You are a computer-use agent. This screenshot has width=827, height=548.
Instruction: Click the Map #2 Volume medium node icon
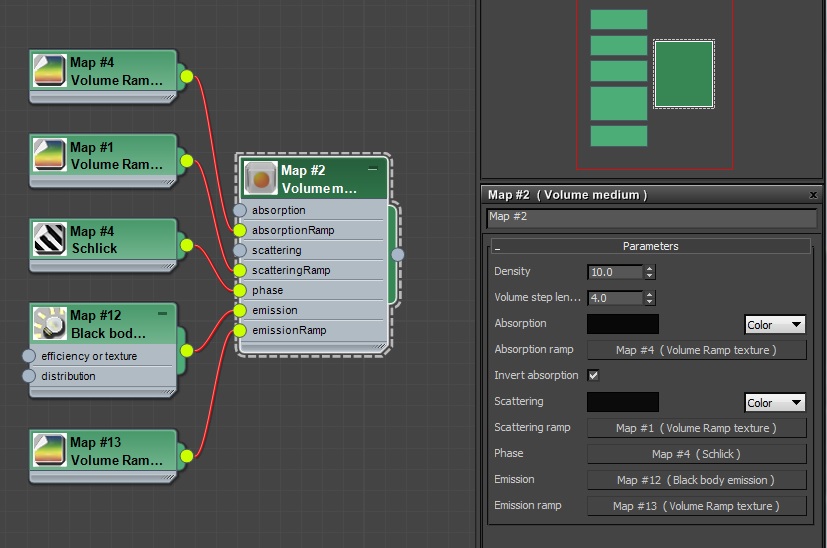pos(260,179)
